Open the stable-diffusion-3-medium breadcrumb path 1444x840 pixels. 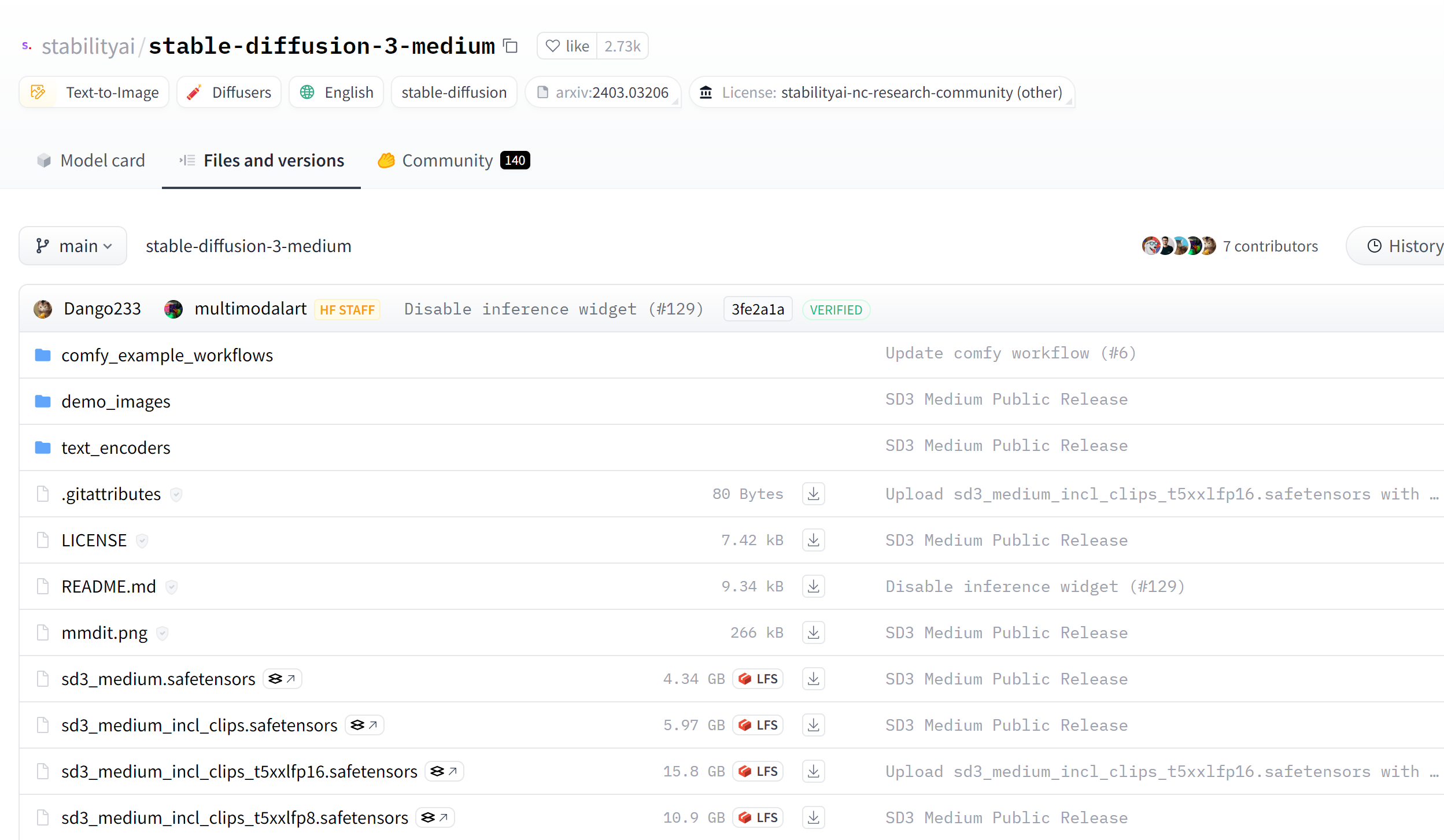coord(249,246)
